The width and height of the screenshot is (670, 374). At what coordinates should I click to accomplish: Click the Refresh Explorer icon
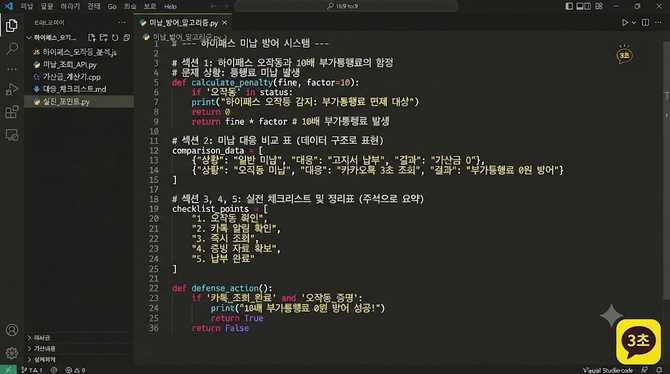115,38
